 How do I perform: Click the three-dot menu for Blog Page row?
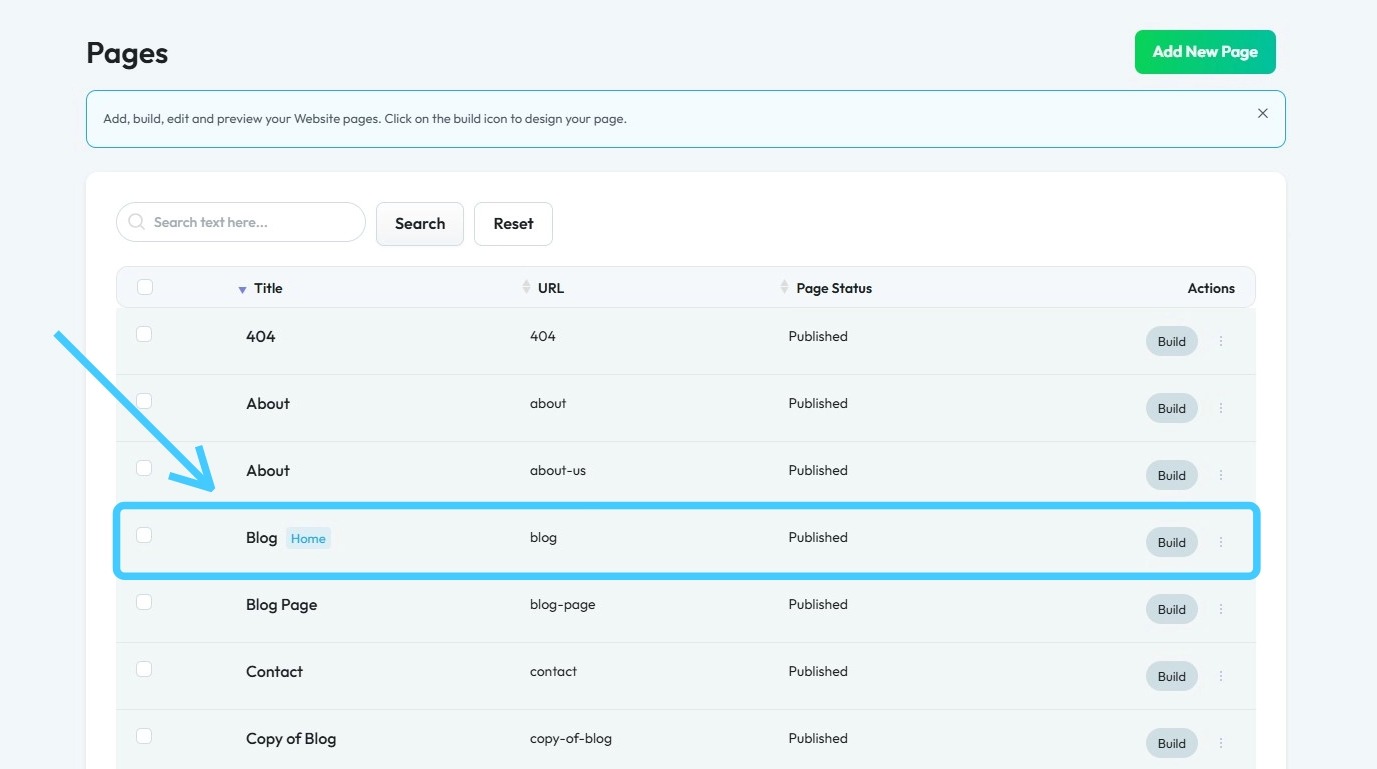[1221, 609]
